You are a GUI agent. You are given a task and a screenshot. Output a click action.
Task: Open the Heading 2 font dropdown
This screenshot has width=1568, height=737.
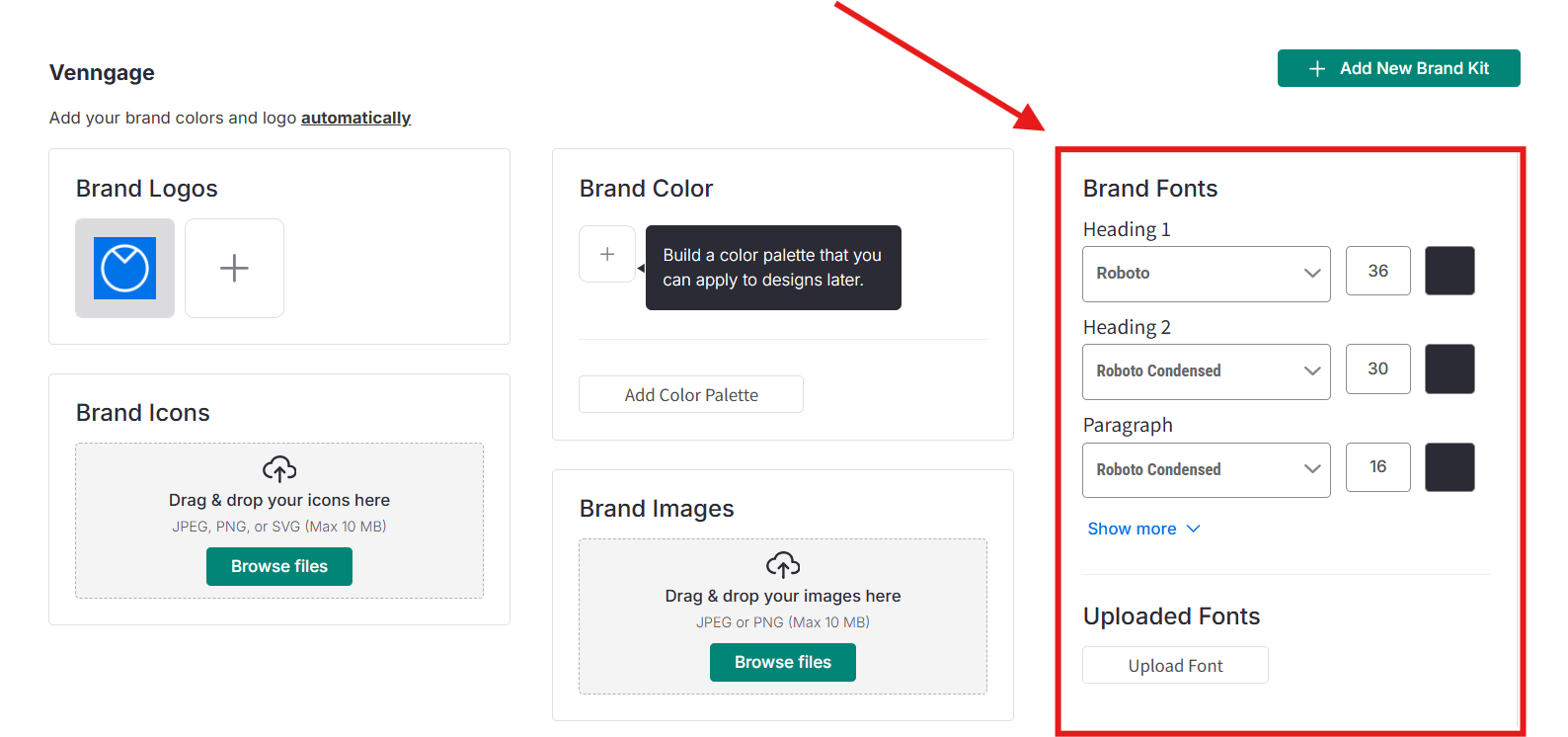click(1206, 371)
